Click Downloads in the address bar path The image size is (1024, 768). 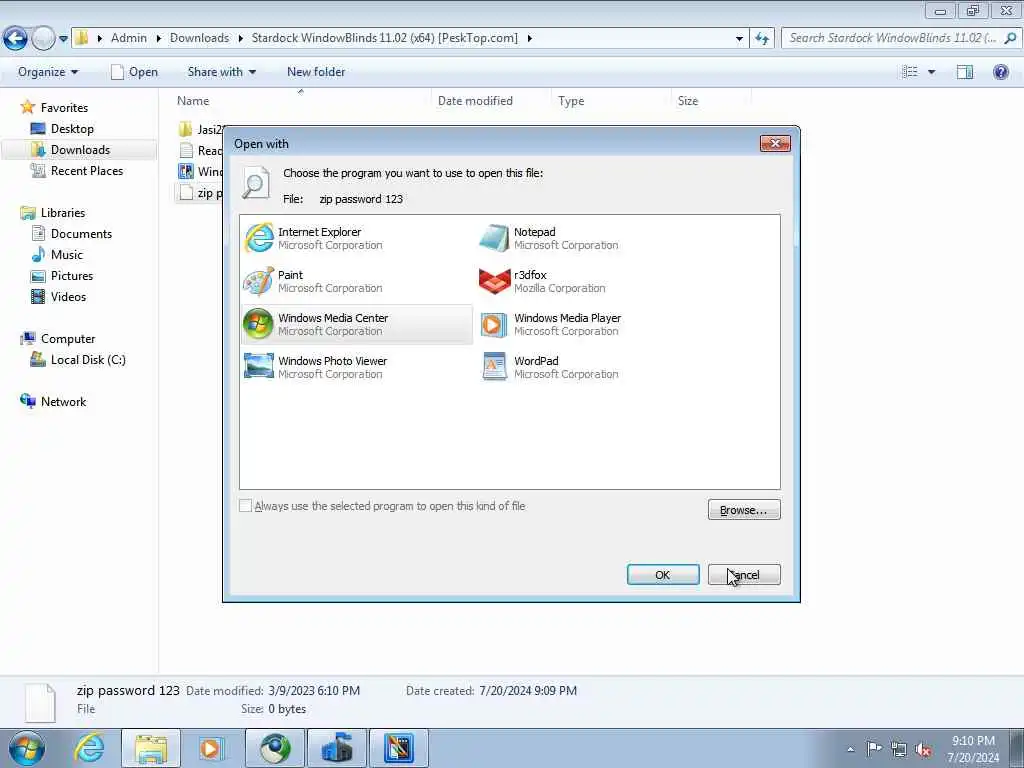(x=199, y=38)
